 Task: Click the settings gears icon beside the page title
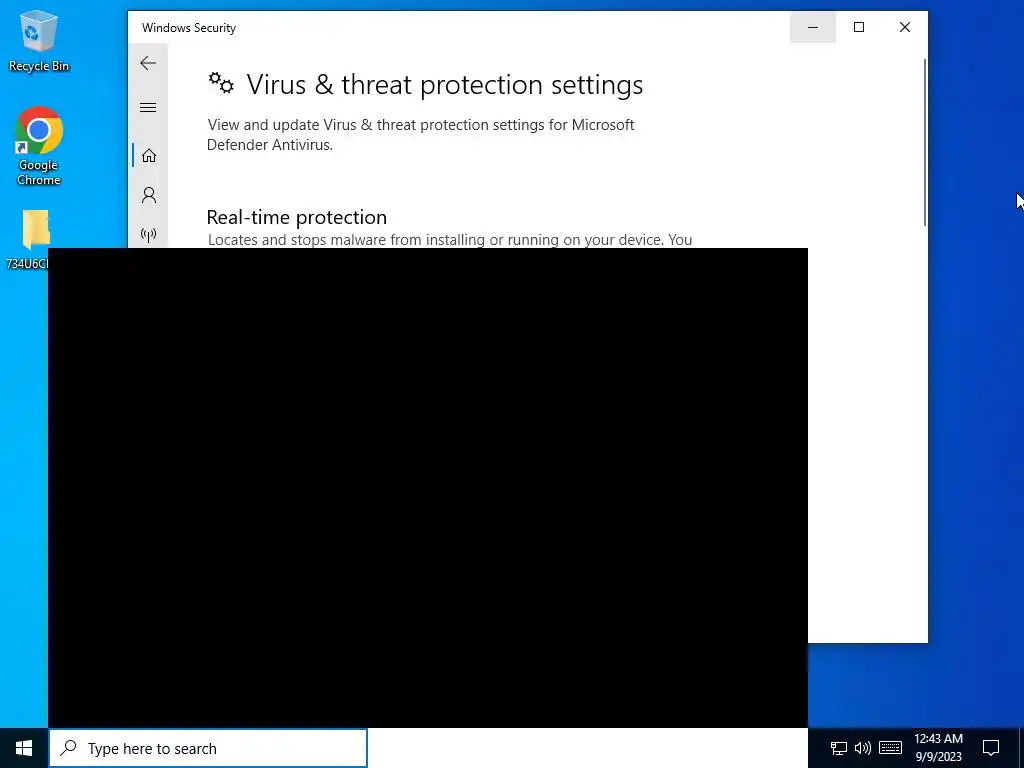tap(221, 83)
